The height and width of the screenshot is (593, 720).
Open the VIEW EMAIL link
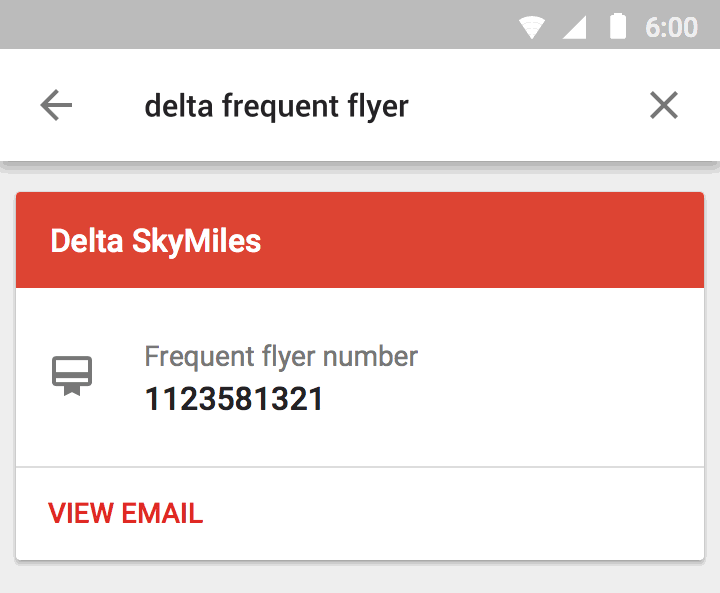point(126,514)
